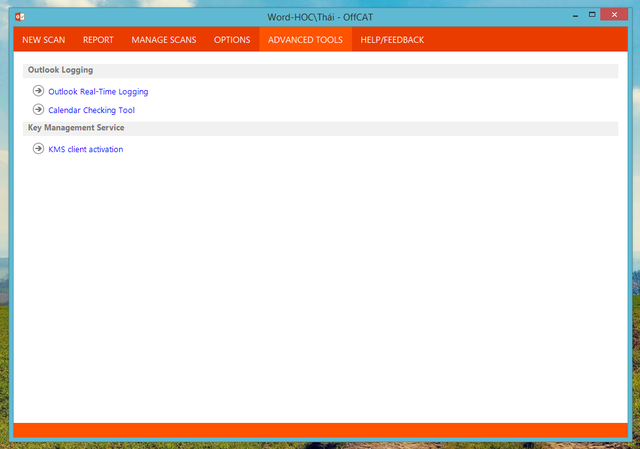Select the ADVANCED TOOLS tab
640x449 pixels.
click(305, 40)
